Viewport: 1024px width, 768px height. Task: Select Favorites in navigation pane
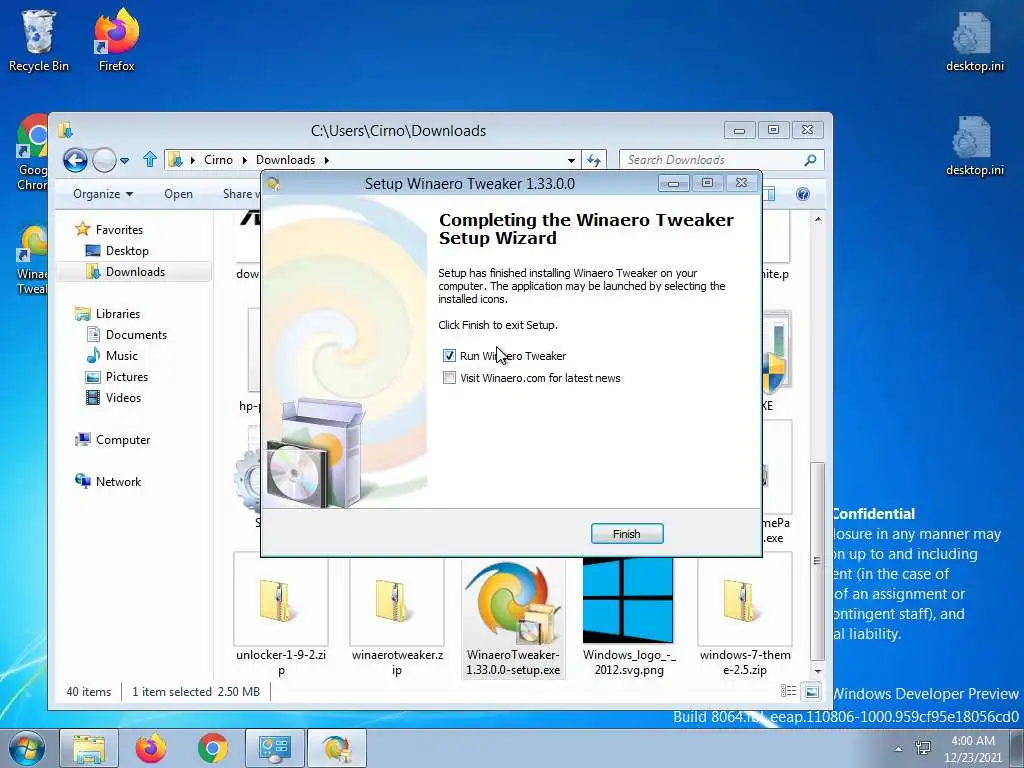(x=119, y=229)
